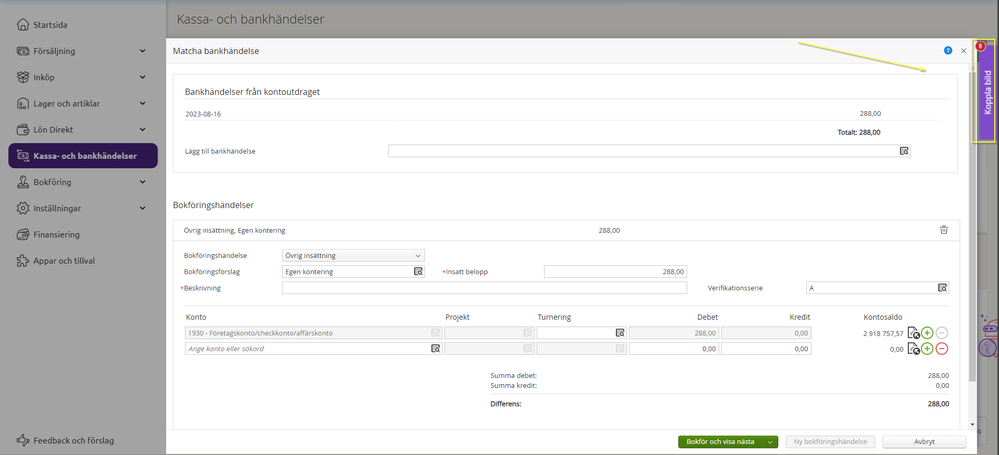Open lookup icon in Bokföringsförslag field
The height and width of the screenshot is (455, 999).
(418, 271)
